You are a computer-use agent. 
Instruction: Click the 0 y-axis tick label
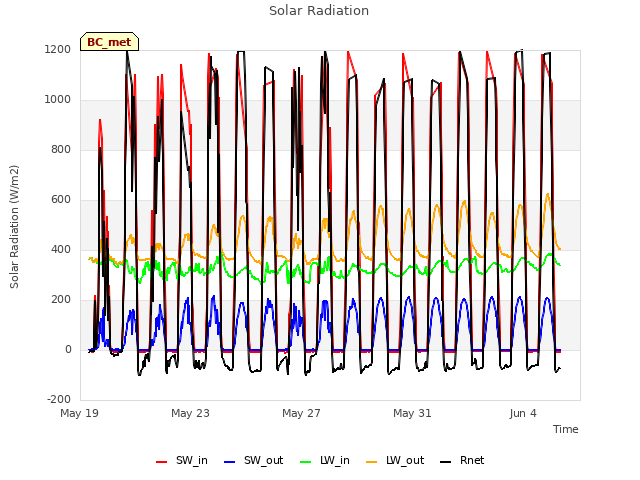[68, 349]
